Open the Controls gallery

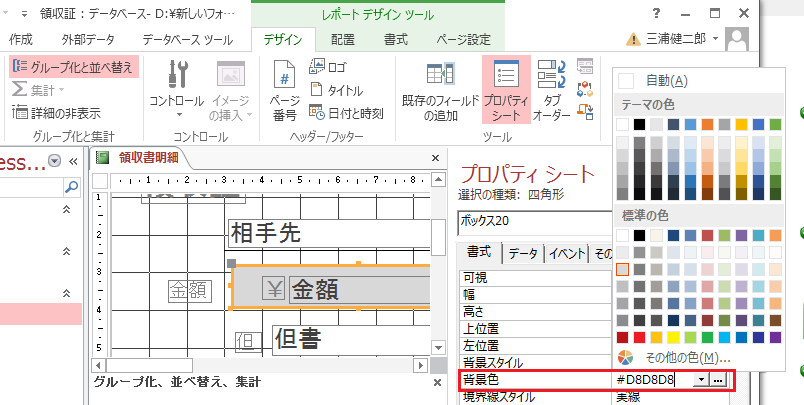[176, 90]
